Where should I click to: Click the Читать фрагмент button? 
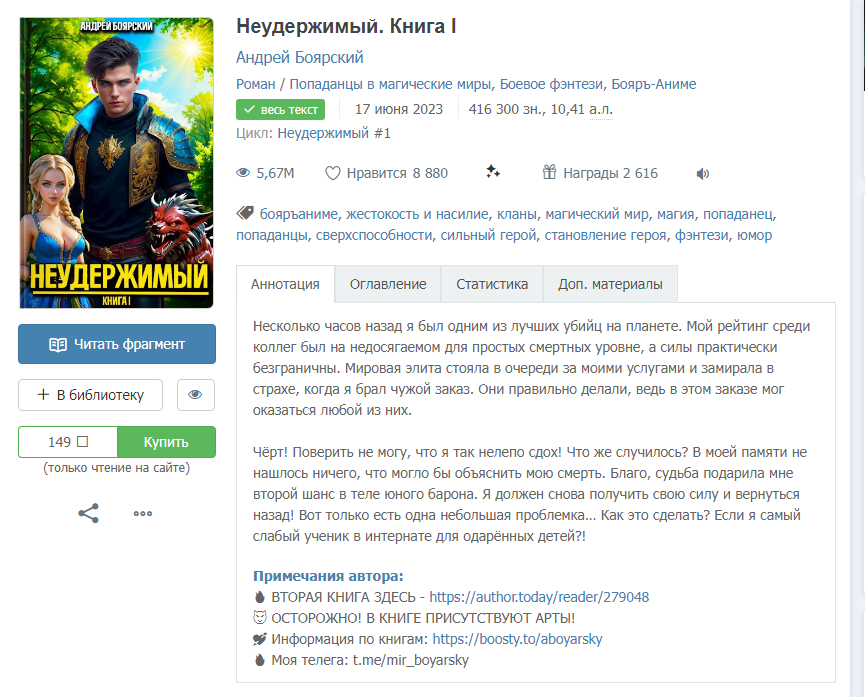point(117,344)
